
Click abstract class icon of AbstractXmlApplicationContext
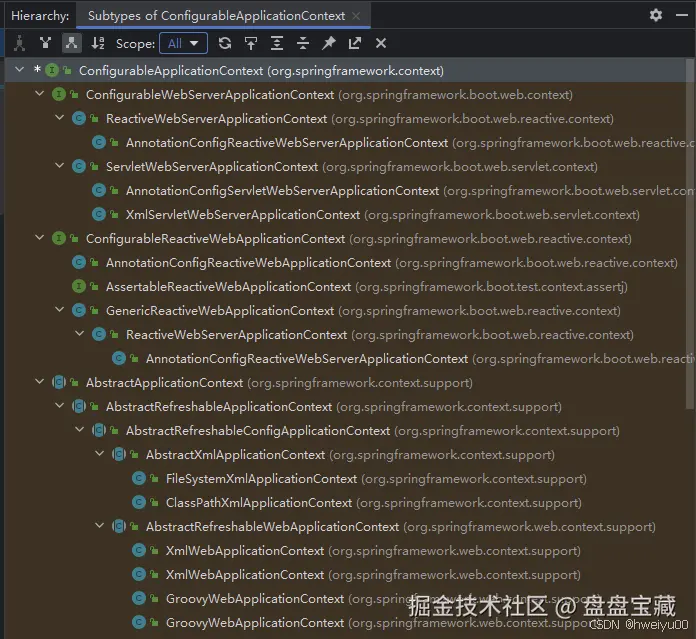tap(119, 454)
